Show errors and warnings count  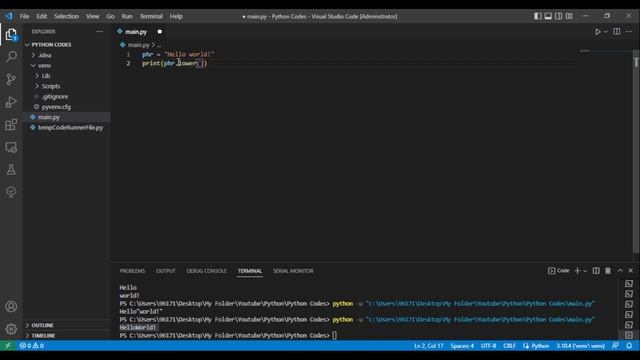tap(32, 346)
